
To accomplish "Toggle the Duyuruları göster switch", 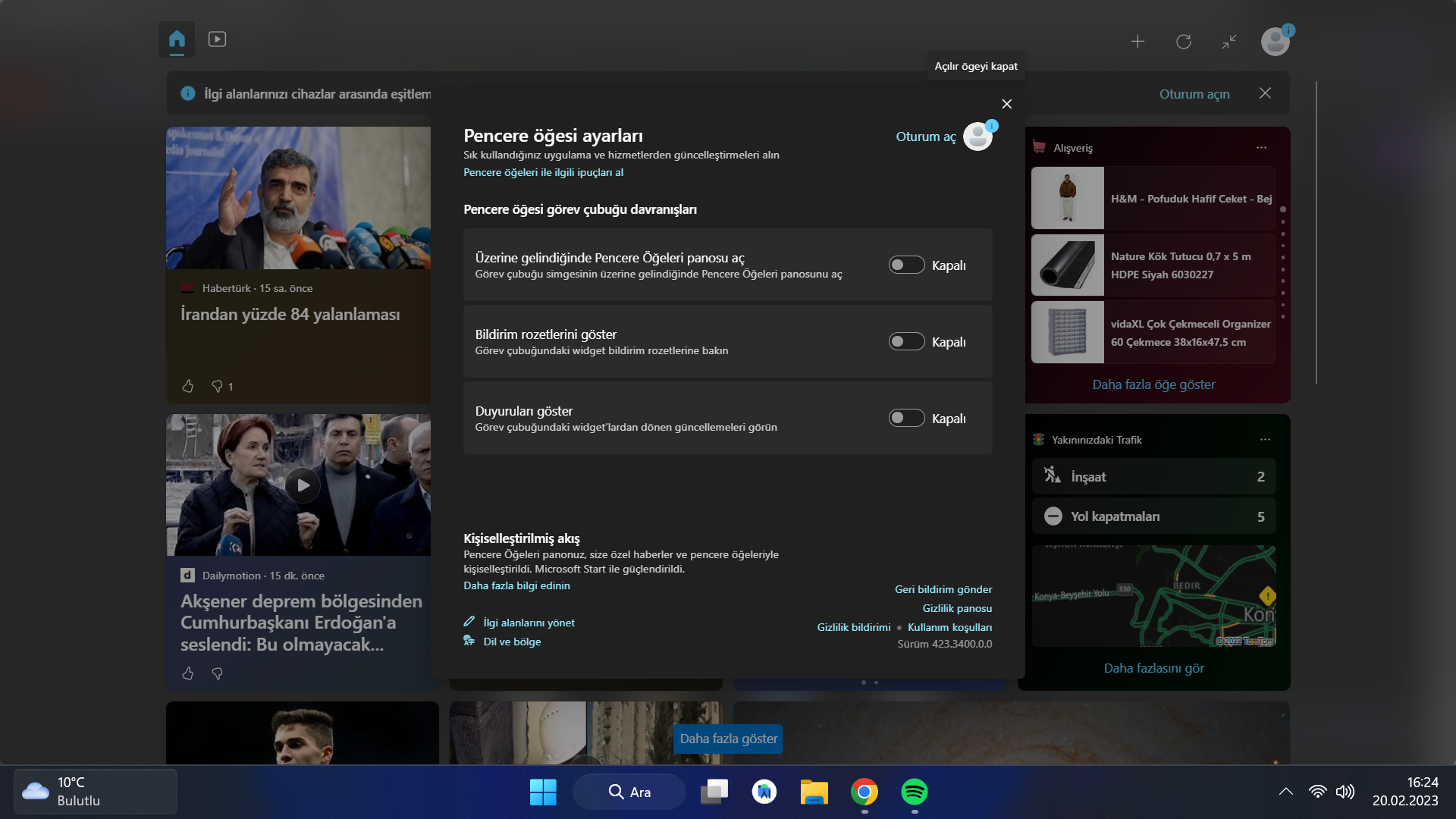I will click(x=906, y=419).
